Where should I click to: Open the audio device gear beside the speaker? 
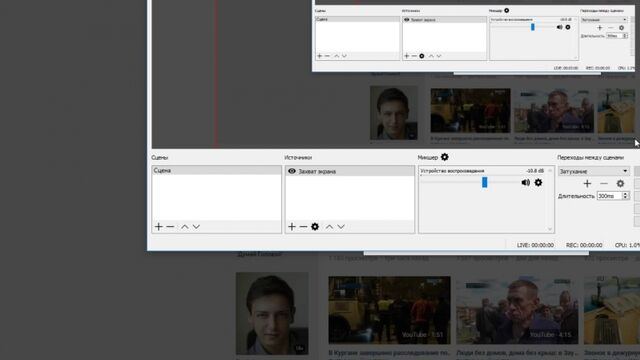point(538,182)
